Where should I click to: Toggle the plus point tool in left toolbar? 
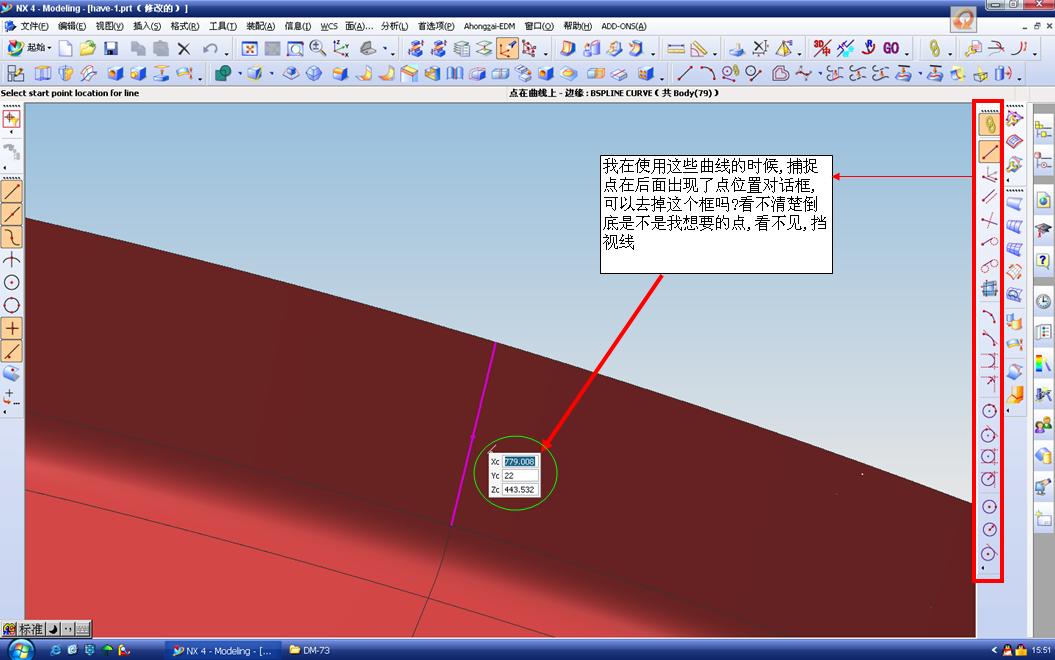coord(11,328)
